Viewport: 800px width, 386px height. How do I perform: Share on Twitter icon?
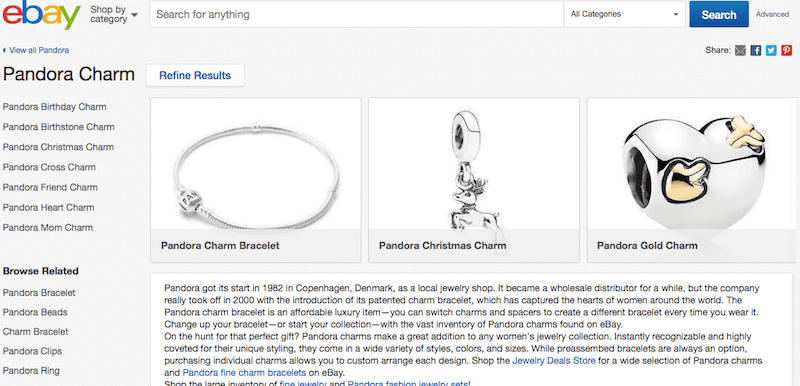[771, 50]
